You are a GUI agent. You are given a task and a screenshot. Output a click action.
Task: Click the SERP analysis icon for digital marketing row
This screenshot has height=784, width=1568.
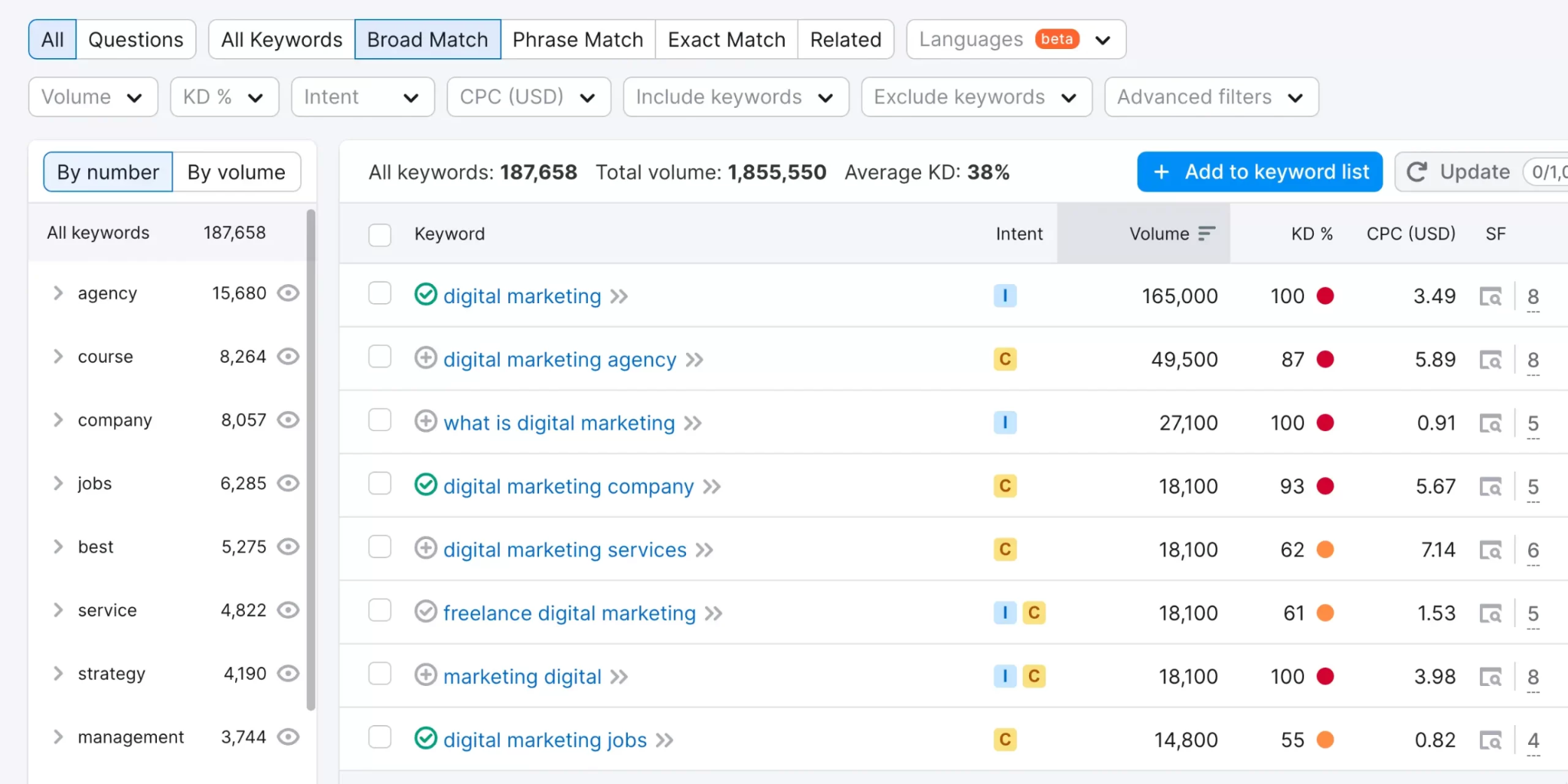click(x=1491, y=296)
